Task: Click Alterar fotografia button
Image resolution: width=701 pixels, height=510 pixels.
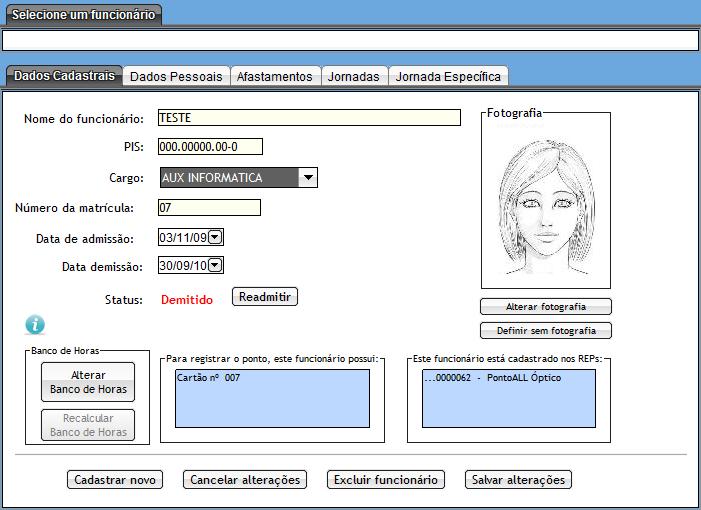Action: coord(546,307)
